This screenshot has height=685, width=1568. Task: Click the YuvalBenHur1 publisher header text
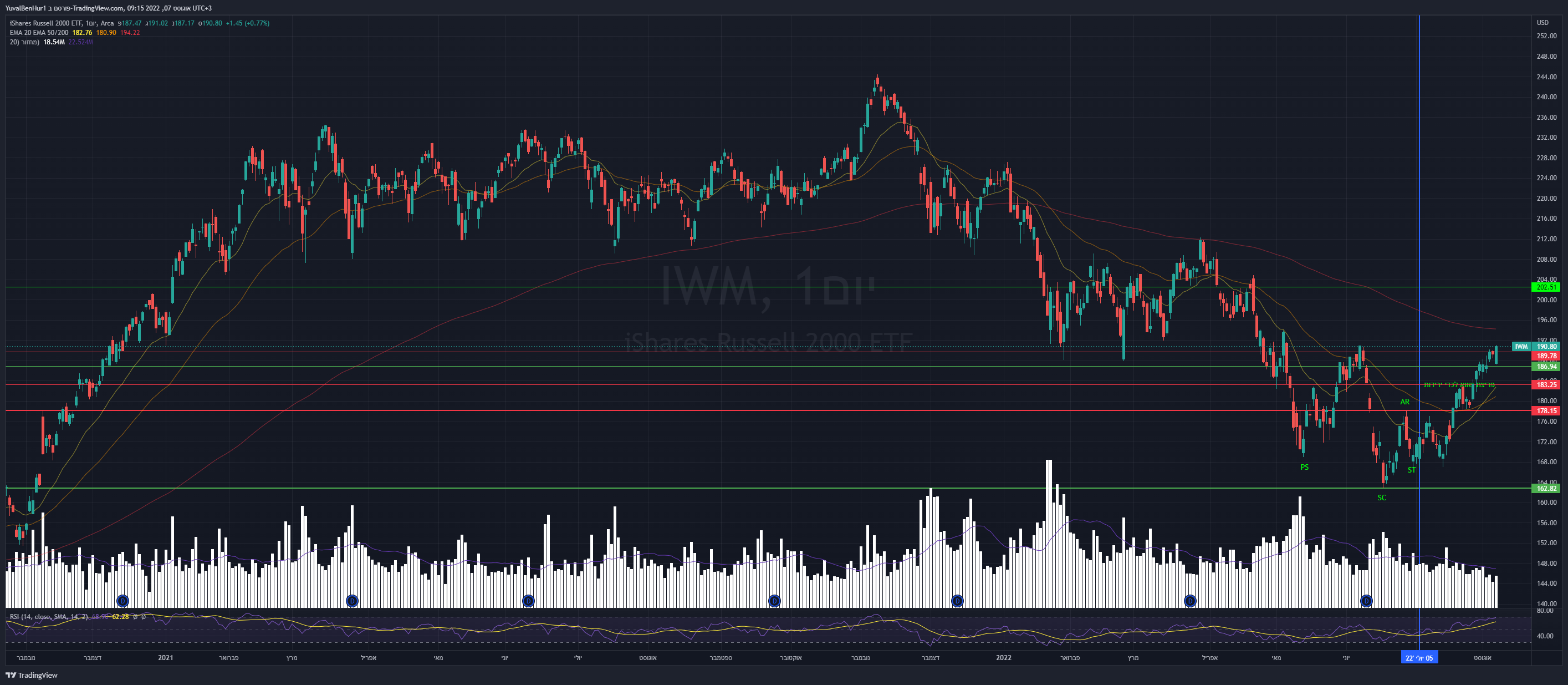click(25, 8)
